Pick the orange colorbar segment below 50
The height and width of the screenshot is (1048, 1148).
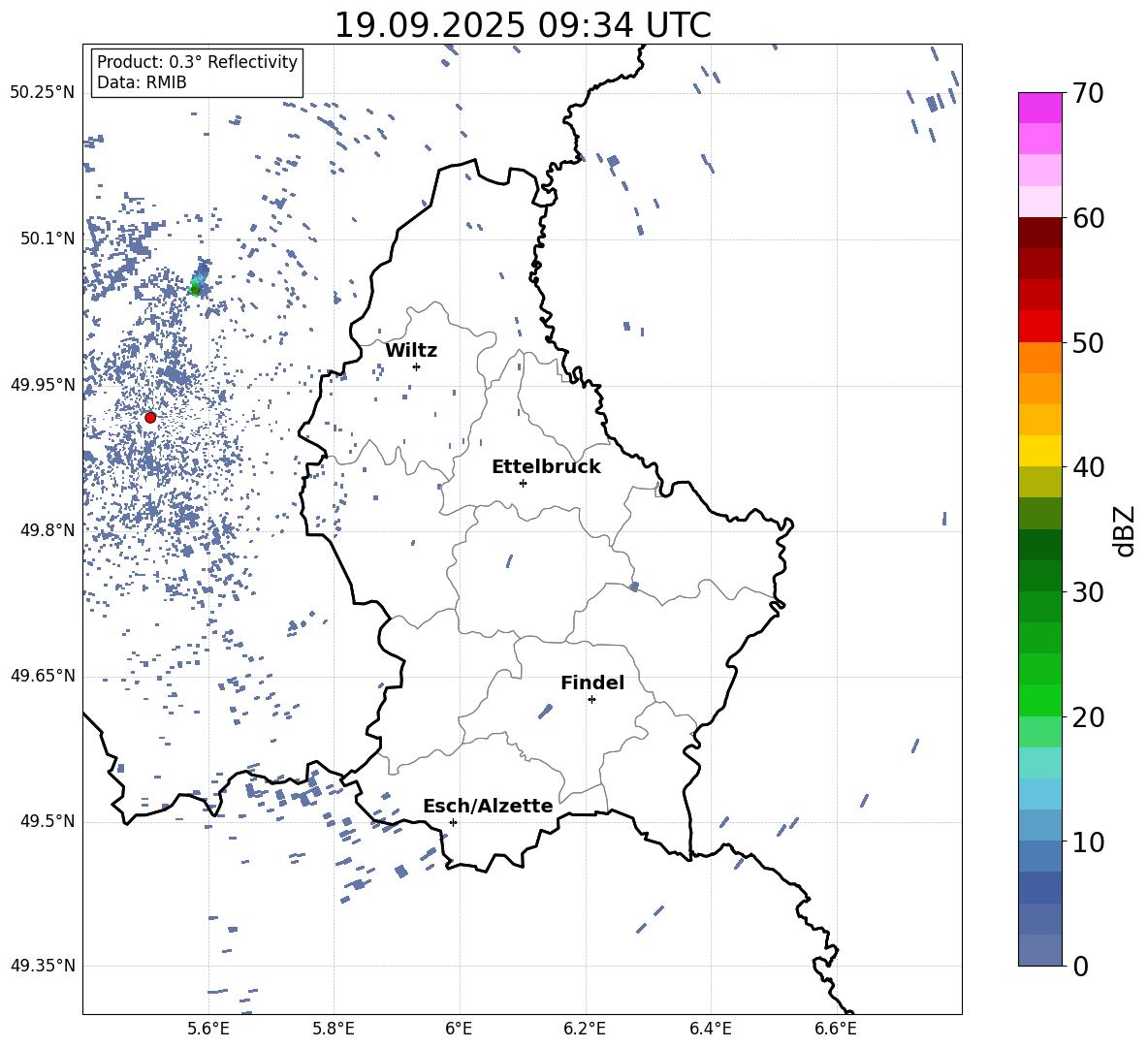[x=1039, y=358]
